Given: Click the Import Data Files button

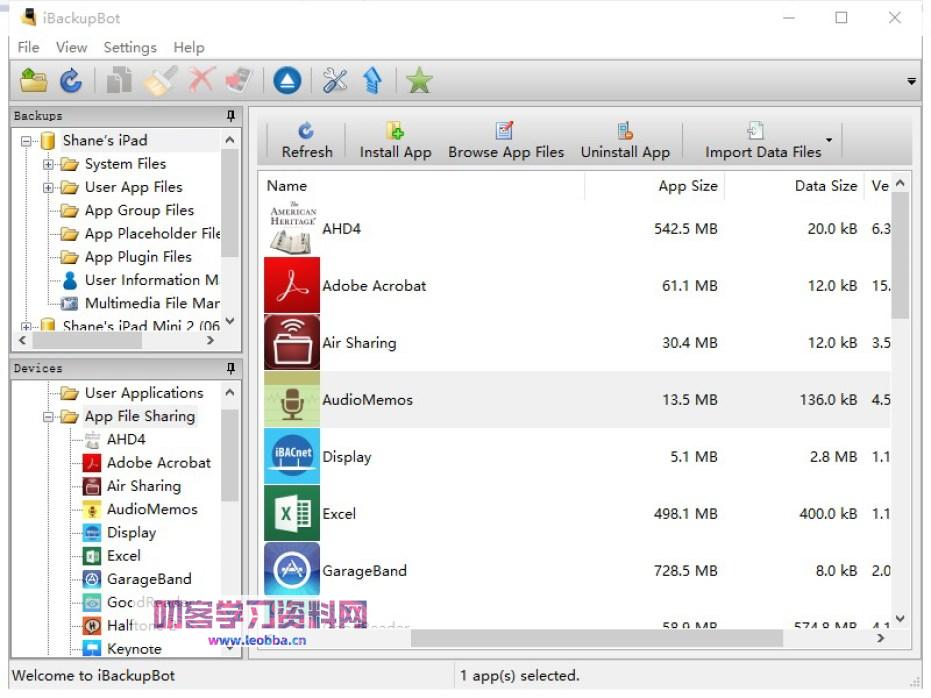Looking at the screenshot, I should point(763,141).
